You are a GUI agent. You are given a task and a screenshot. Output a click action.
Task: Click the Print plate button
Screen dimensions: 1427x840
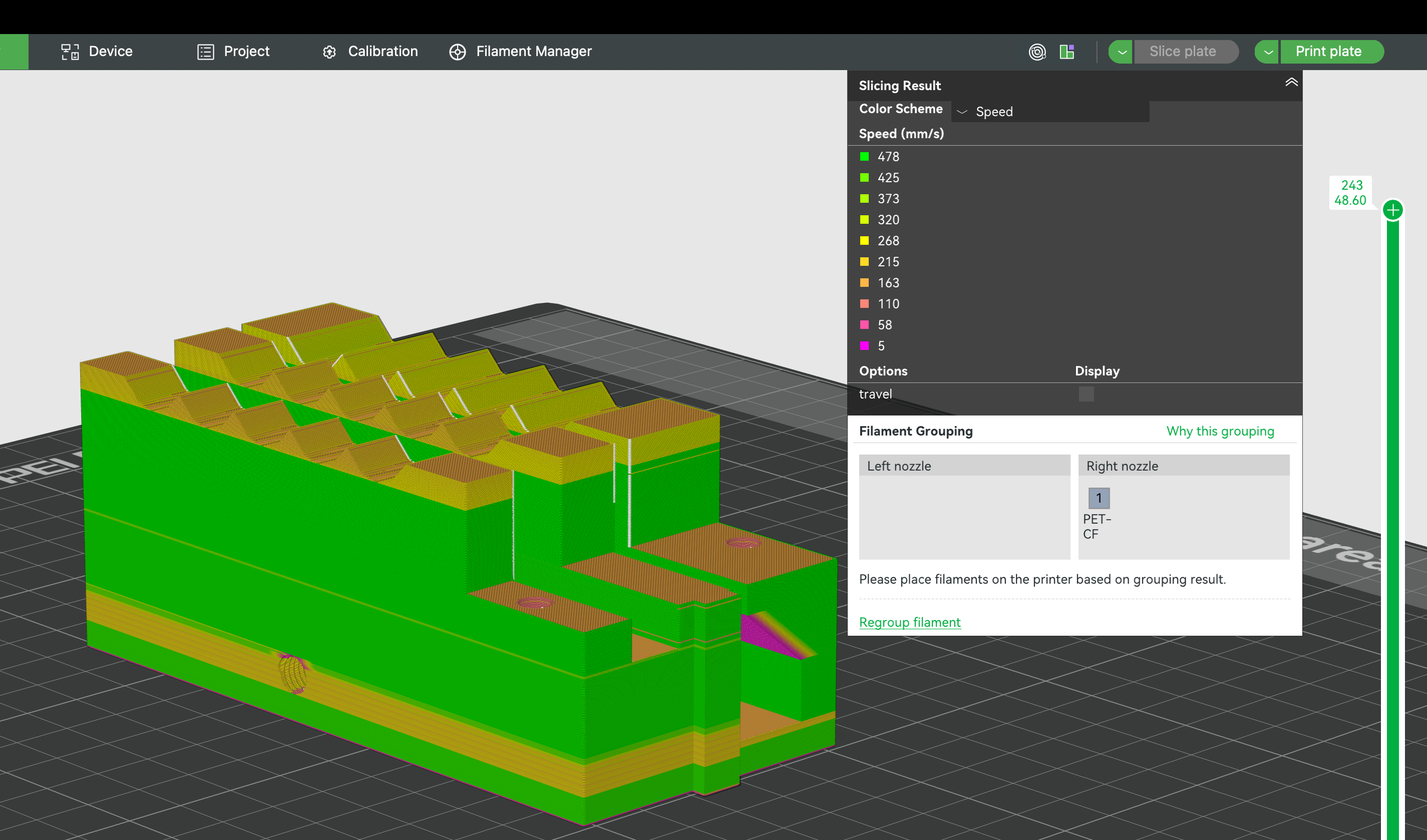(x=1332, y=52)
